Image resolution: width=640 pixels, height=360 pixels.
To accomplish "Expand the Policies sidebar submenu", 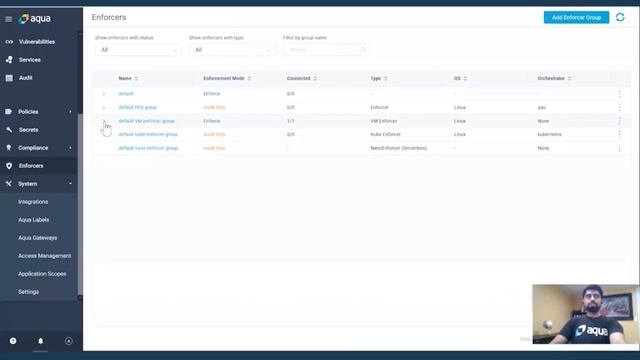I will tap(70, 112).
